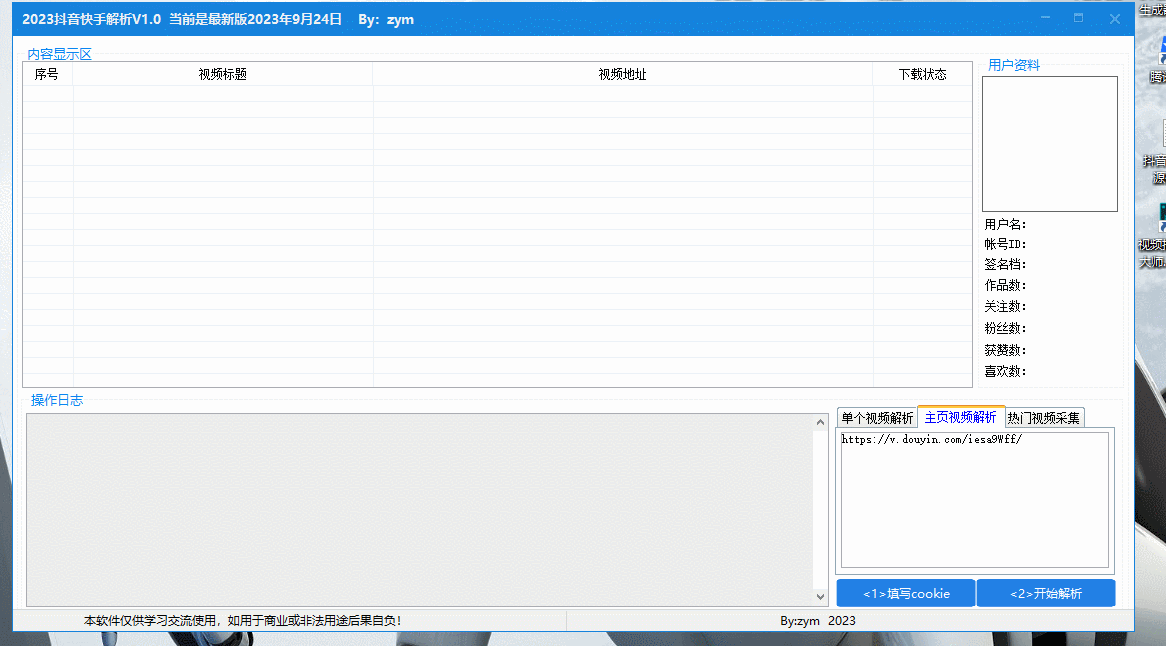Click the 下载状态 column header
Screen dimensions: 1166x646
[x=922, y=74]
